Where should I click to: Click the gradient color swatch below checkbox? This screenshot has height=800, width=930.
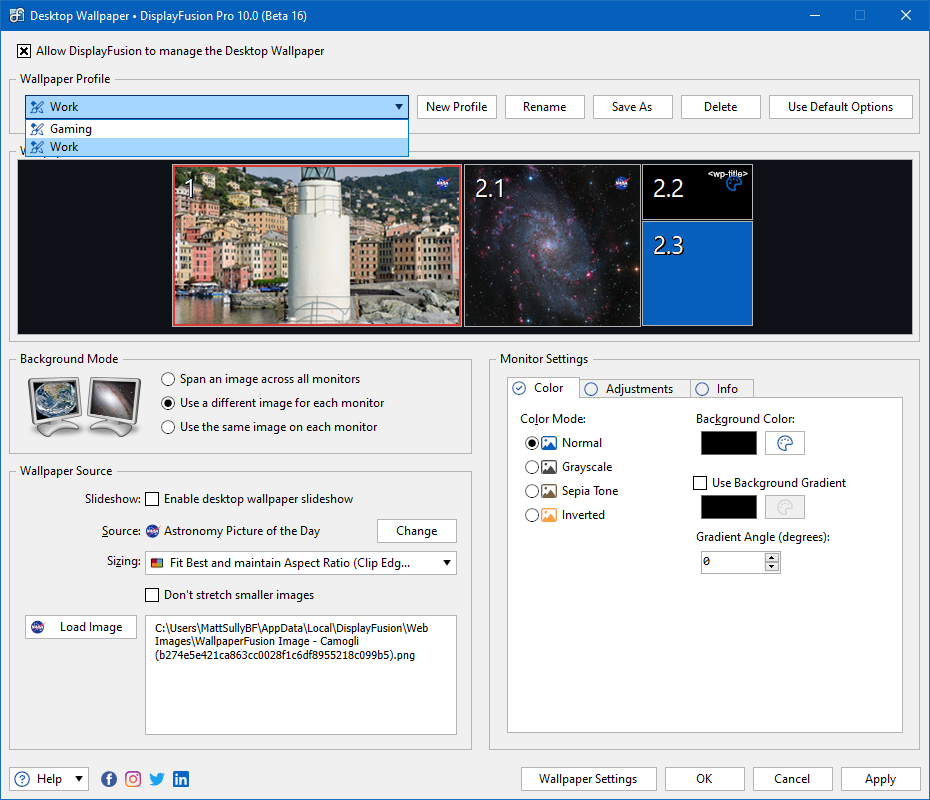[x=729, y=507]
